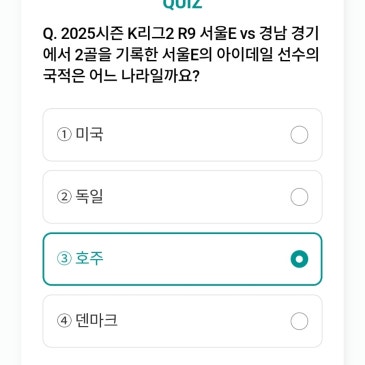Select the radio button for 미국
Viewport: 365px width, 365px height.
coord(299,135)
